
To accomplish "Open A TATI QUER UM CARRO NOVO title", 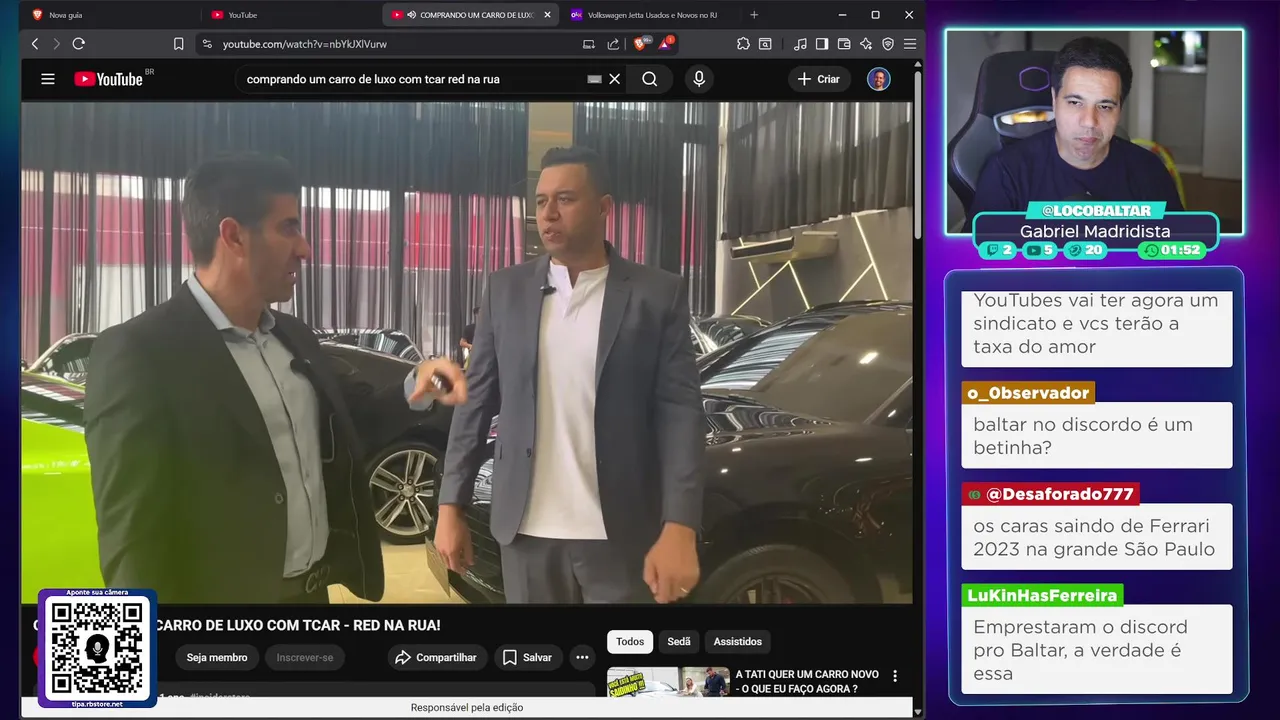I will 807,682.
